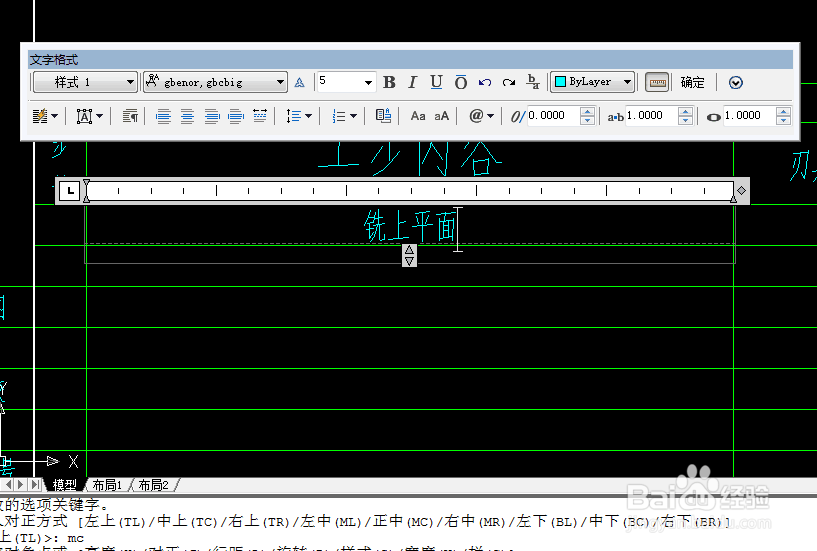Center paragraph text

[x=187, y=116]
